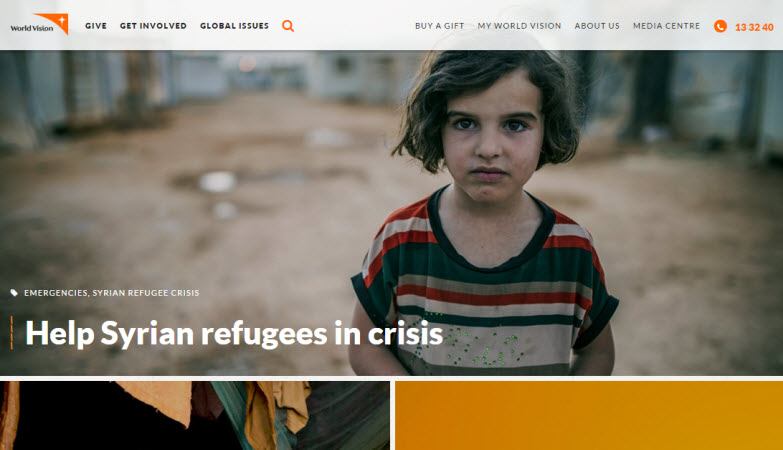Image resolution: width=783 pixels, height=450 pixels.
Task: Click the orange star emblem in the logo
Action: coord(59,22)
